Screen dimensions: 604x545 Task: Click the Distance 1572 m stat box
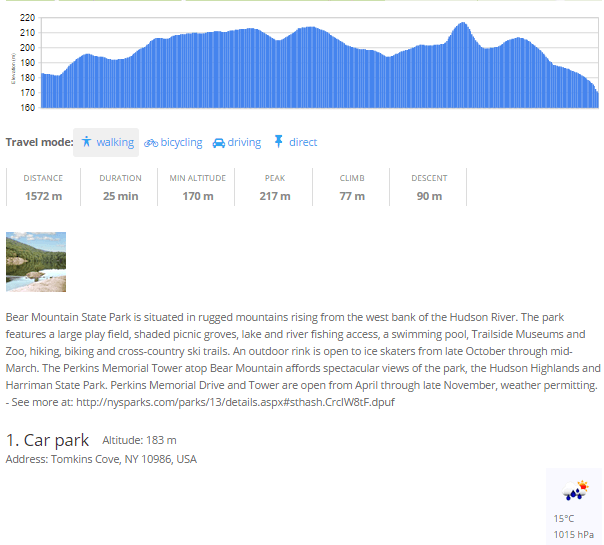pyautogui.click(x=44, y=188)
